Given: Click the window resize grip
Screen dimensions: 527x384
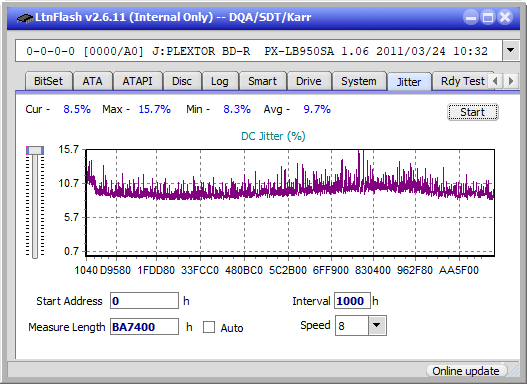Looking at the screenshot, I should (513, 371).
